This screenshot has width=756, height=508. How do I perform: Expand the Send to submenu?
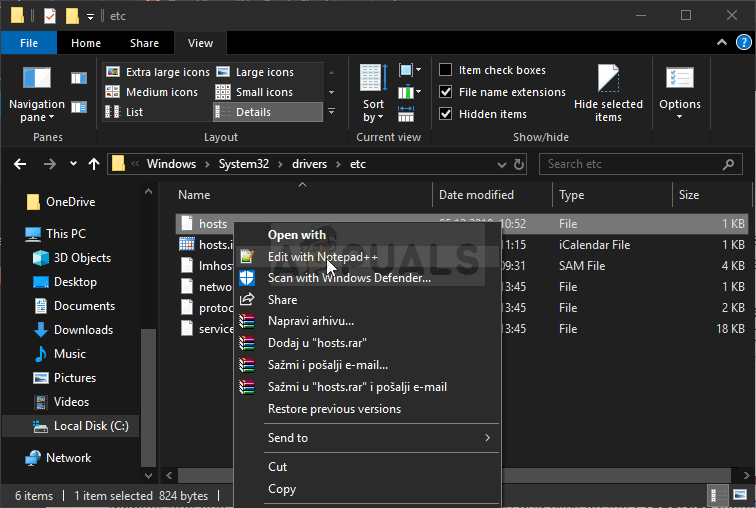tap(364, 438)
